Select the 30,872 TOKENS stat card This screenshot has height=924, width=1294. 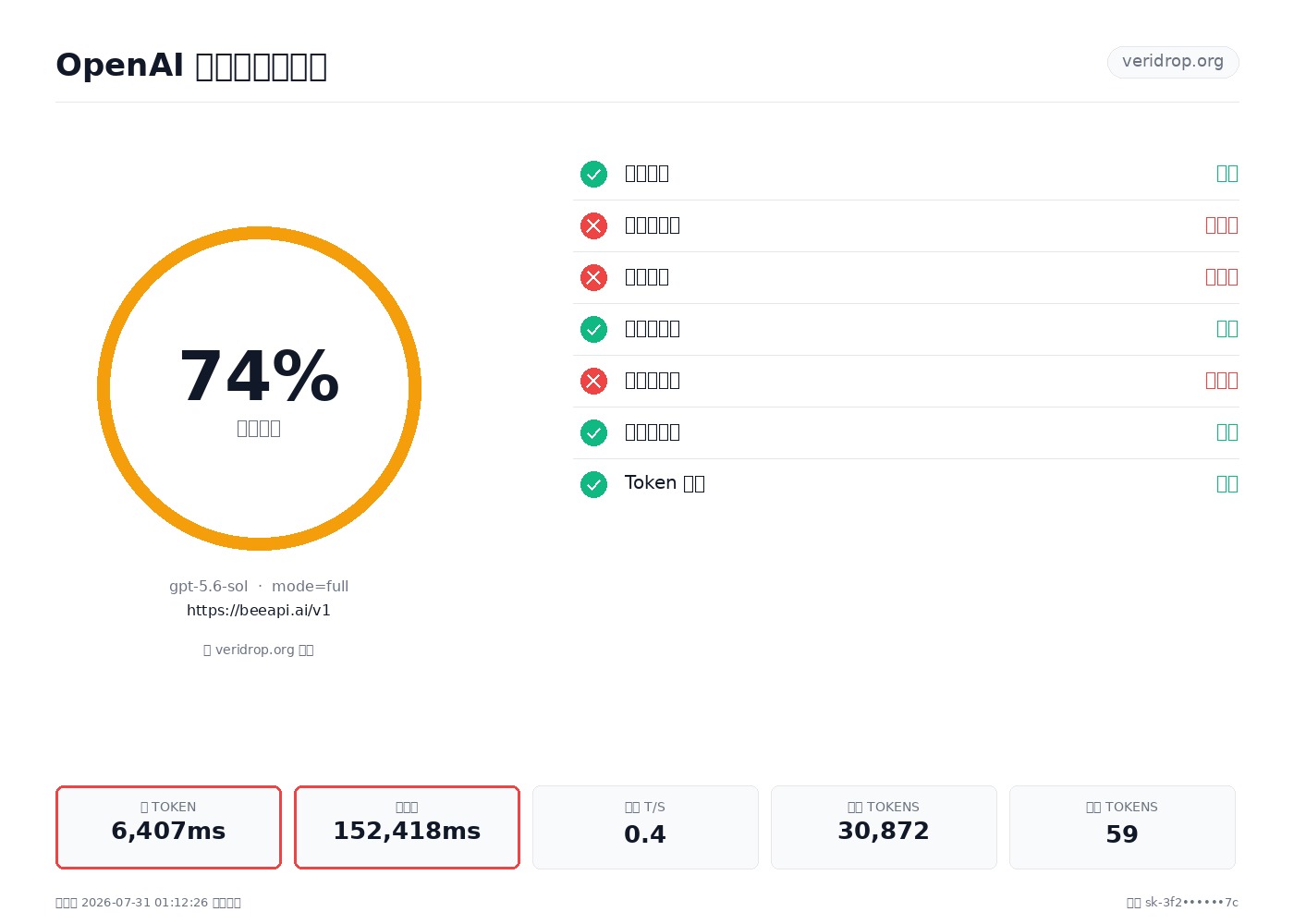884,827
